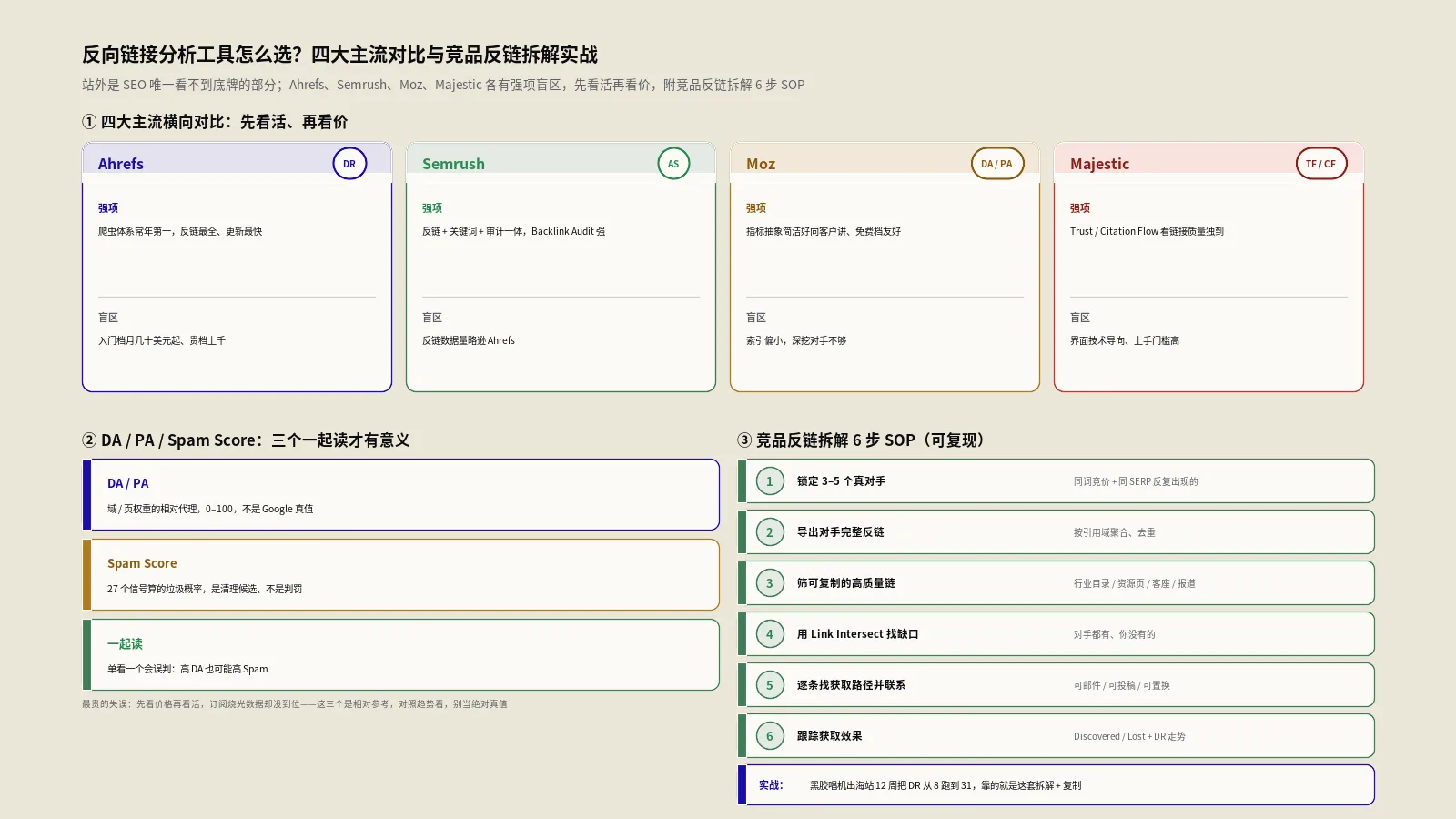The height and width of the screenshot is (819, 1456).
Task: Click the Spam Score panel heading
Action: click(142, 563)
